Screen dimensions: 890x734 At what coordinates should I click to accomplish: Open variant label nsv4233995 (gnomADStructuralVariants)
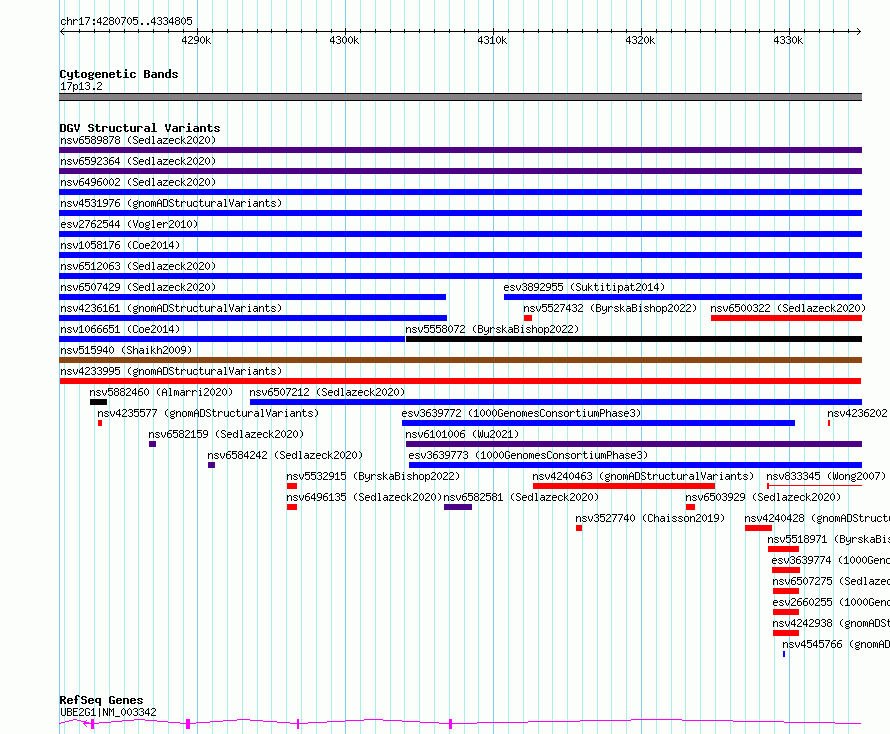[x=171, y=371]
